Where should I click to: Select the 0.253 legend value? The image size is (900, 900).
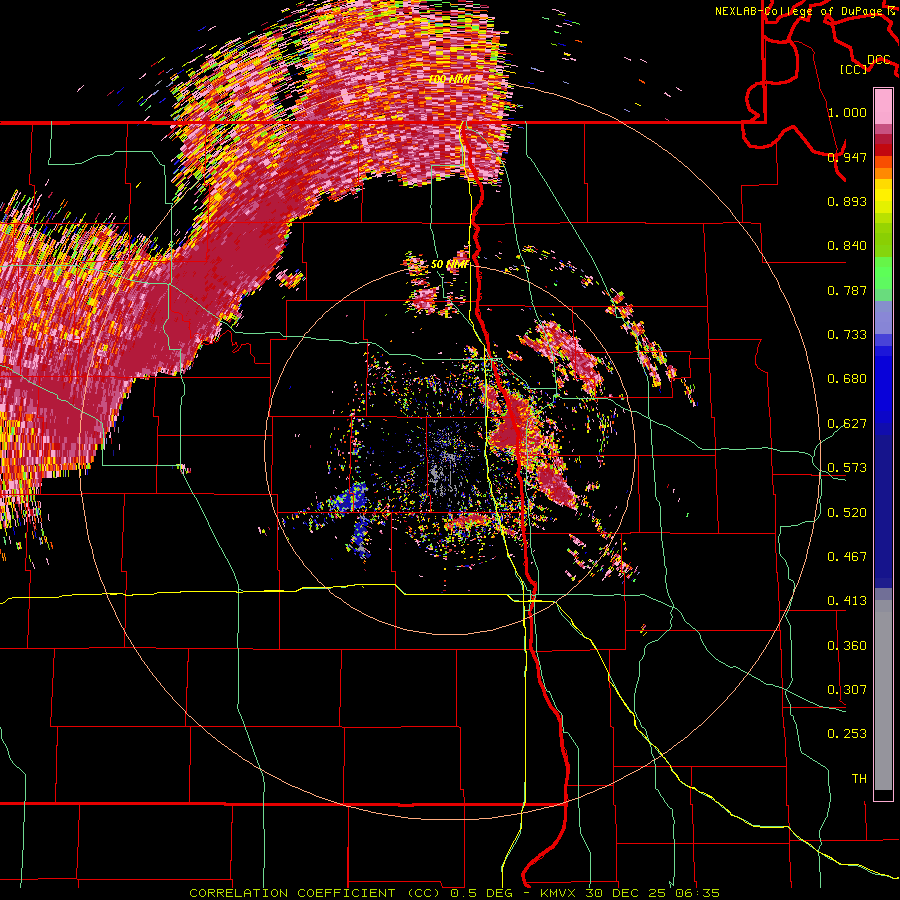[847, 734]
